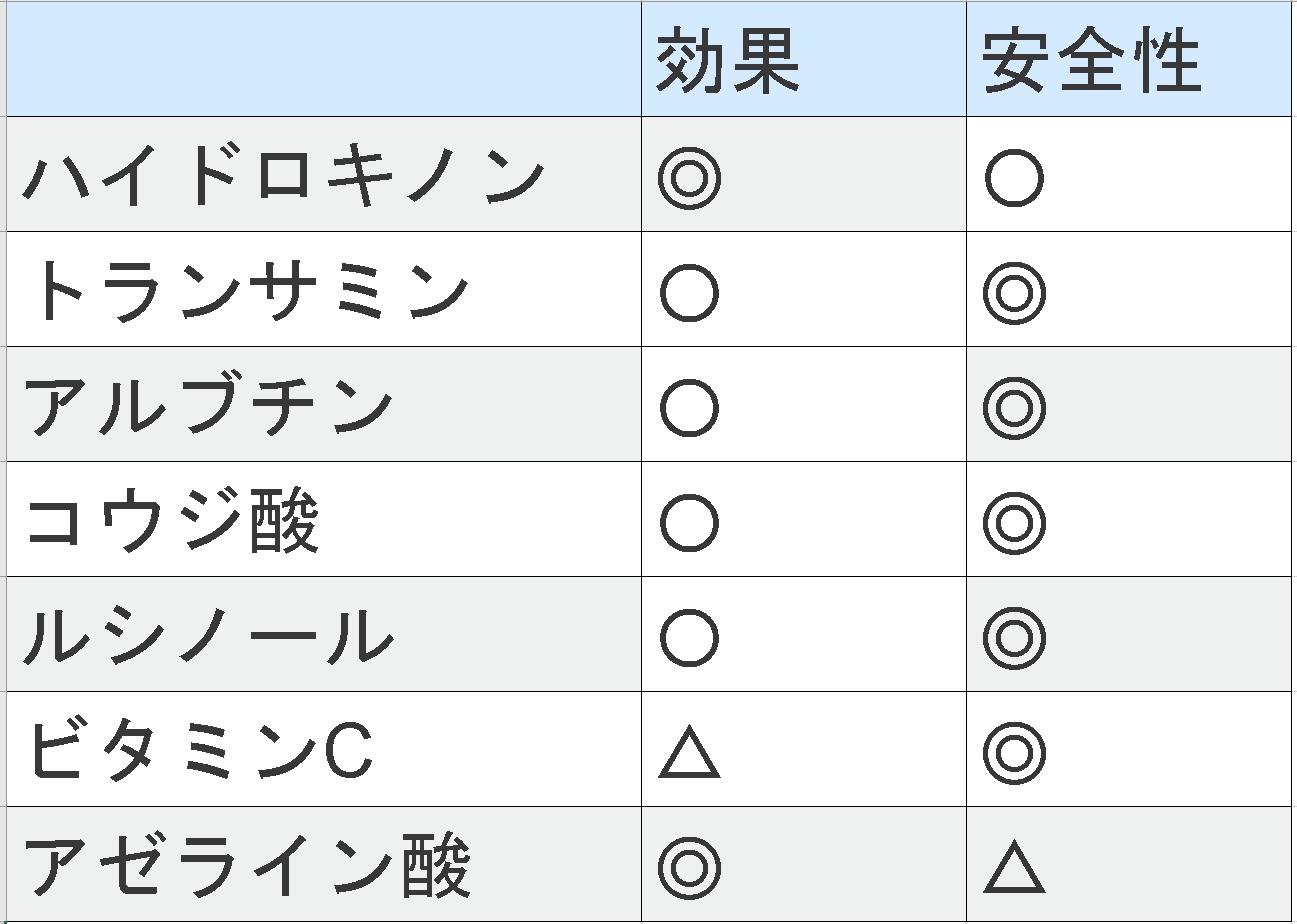
Task: Click the アゼライン酸 name cell
Action: [246, 866]
